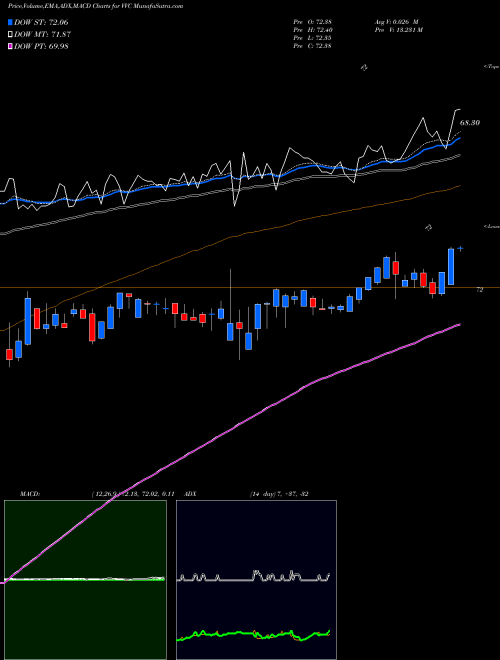Open the ADX indicator panel
Image resolution: width=500 pixels, height=660 pixels.
click(x=256, y=580)
